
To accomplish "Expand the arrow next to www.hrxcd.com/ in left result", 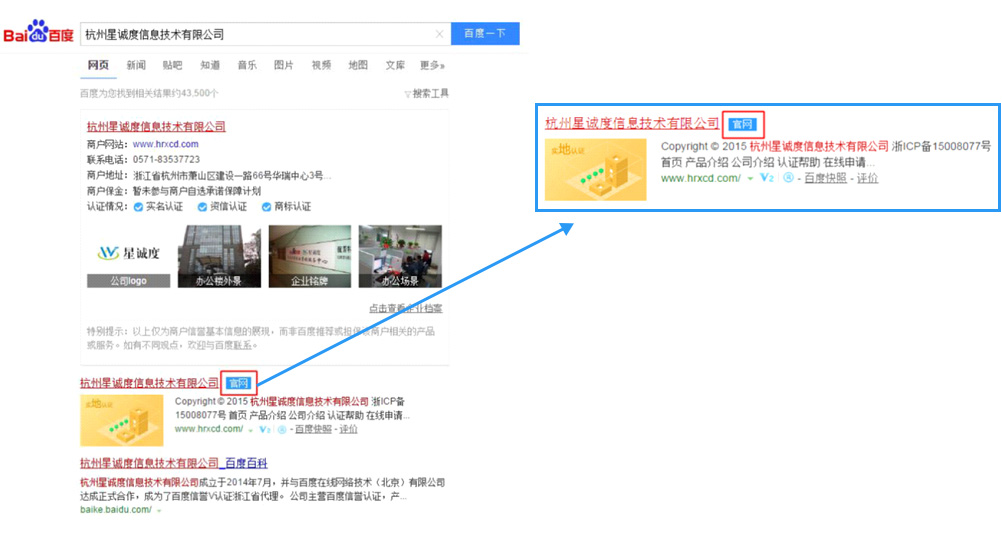I will [x=250, y=429].
